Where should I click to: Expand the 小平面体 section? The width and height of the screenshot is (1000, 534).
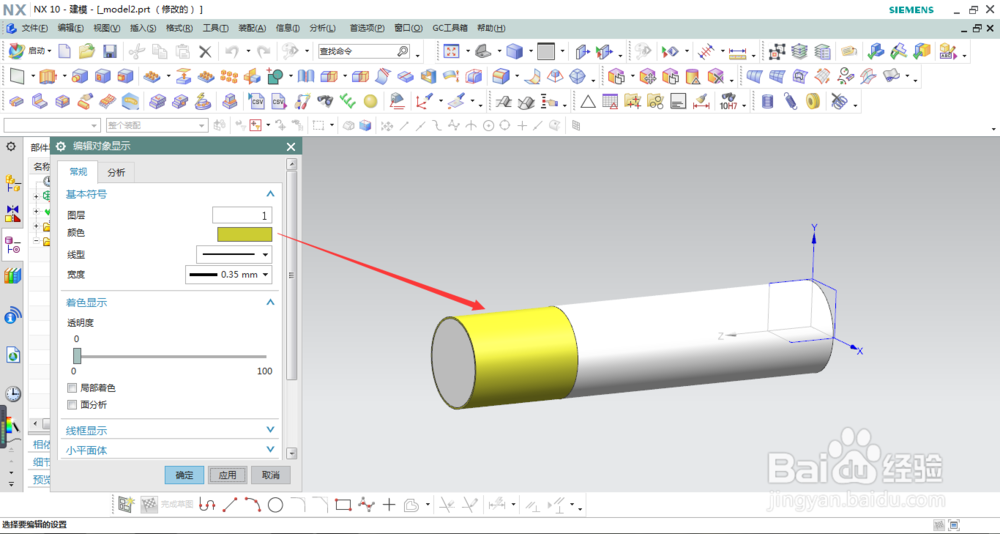[270, 450]
